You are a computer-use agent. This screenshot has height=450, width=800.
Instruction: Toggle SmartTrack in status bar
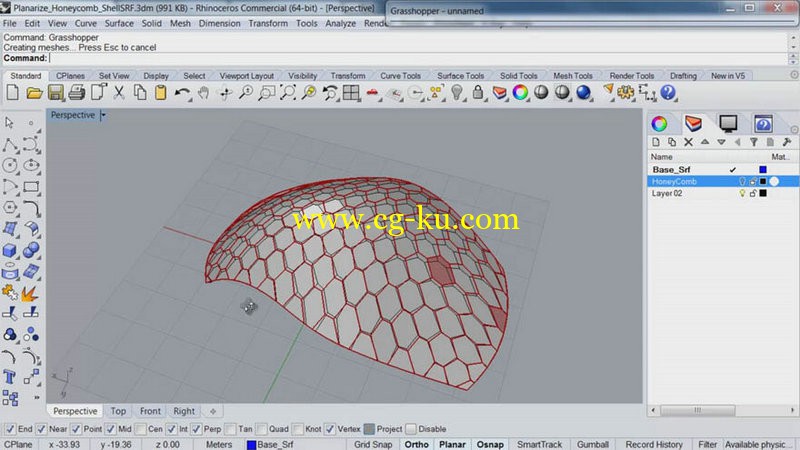click(x=539, y=444)
